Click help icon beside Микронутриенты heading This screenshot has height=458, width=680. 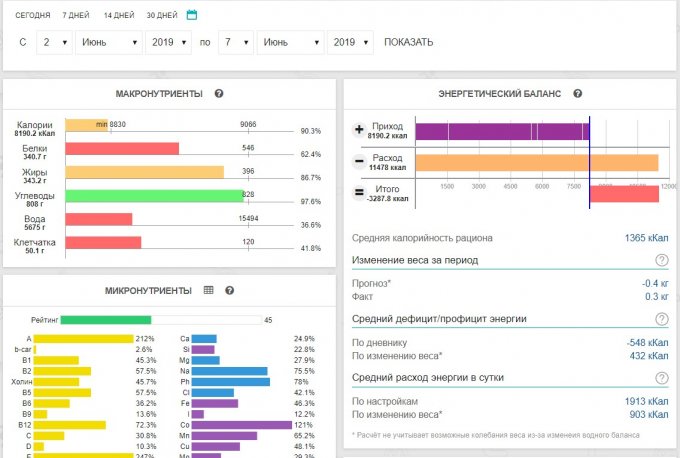[229, 290]
